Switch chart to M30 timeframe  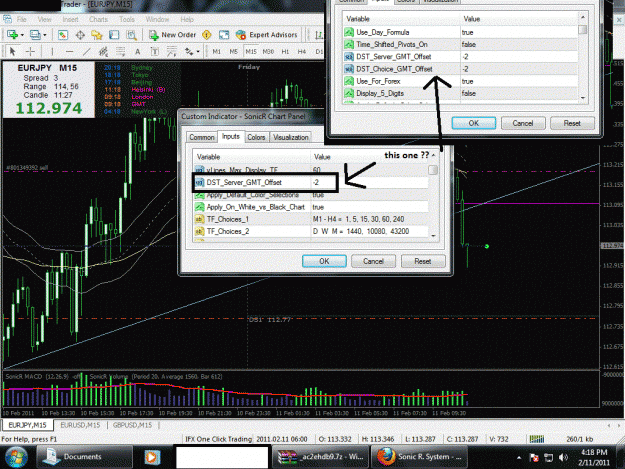pyautogui.click(x=268, y=51)
